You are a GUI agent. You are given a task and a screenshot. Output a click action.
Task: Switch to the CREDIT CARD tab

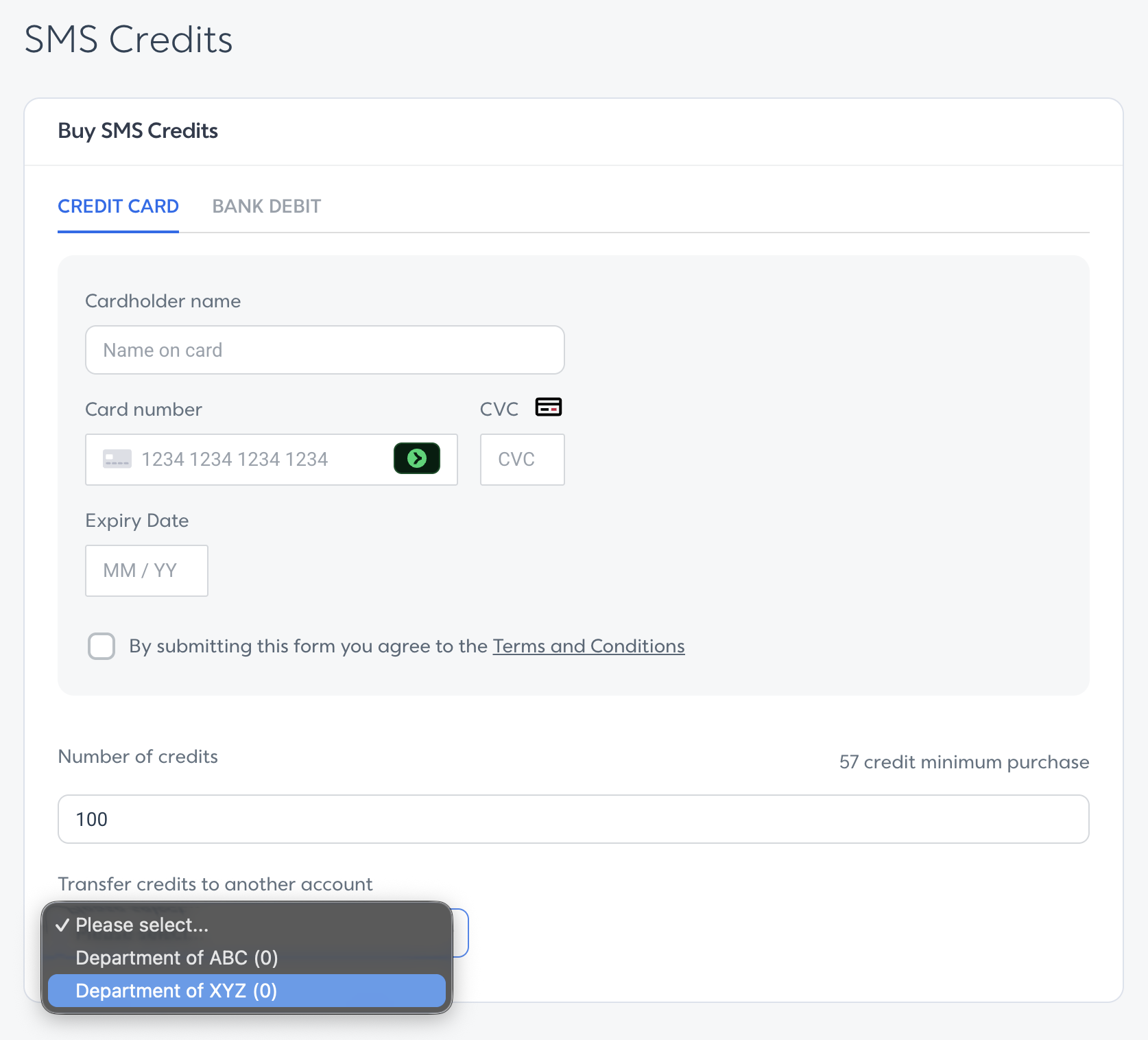click(x=118, y=206)
